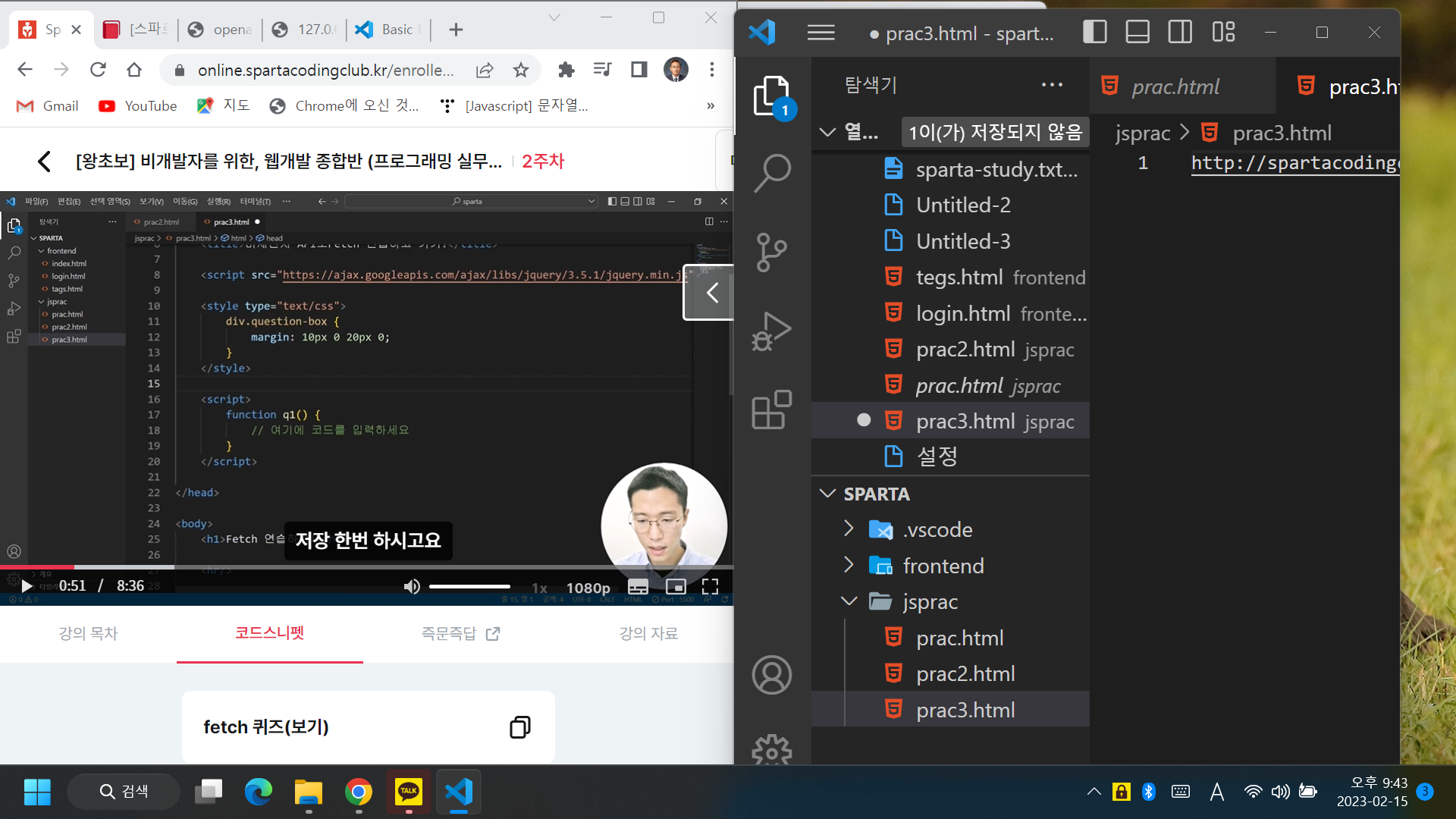The width and height of the screenshot is (1456, 819).
Task: Open VS Code Source Control view
Action: [x=772, y=252]
